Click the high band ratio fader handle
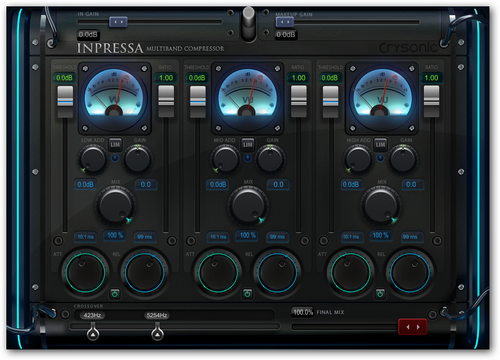This screenshot has height=360, width=500. point(431,101)
